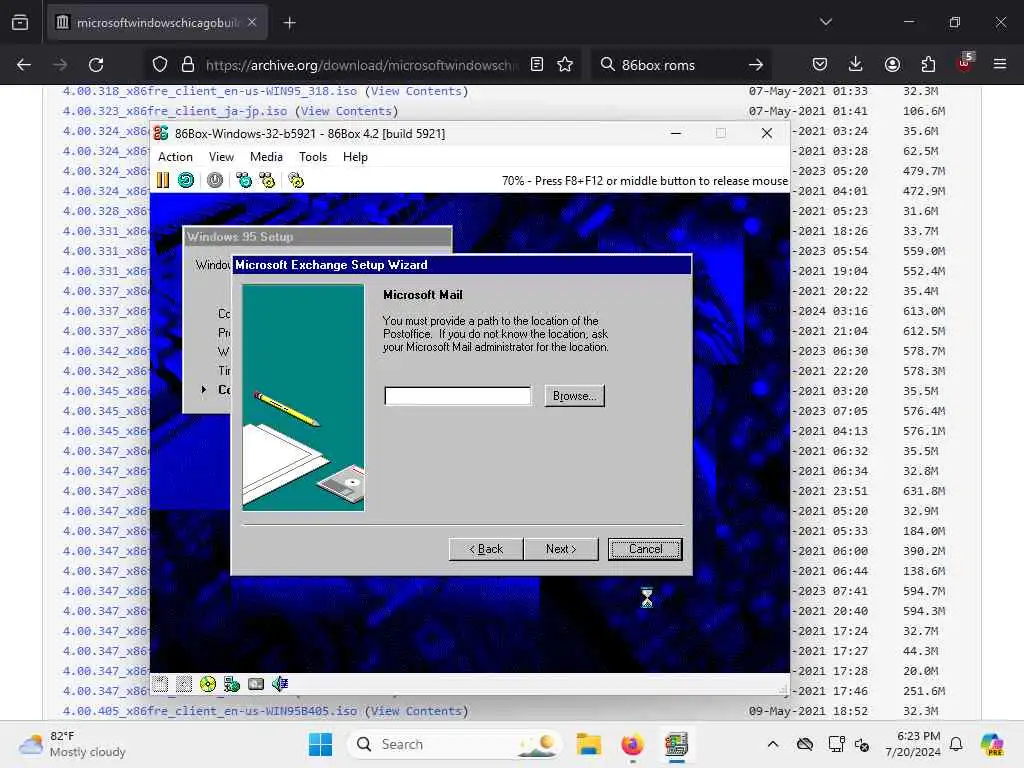Expand the list all tabs chevron
This screenshot has width=1024, height=768.
pyautogui.click(x=826, y=22)
